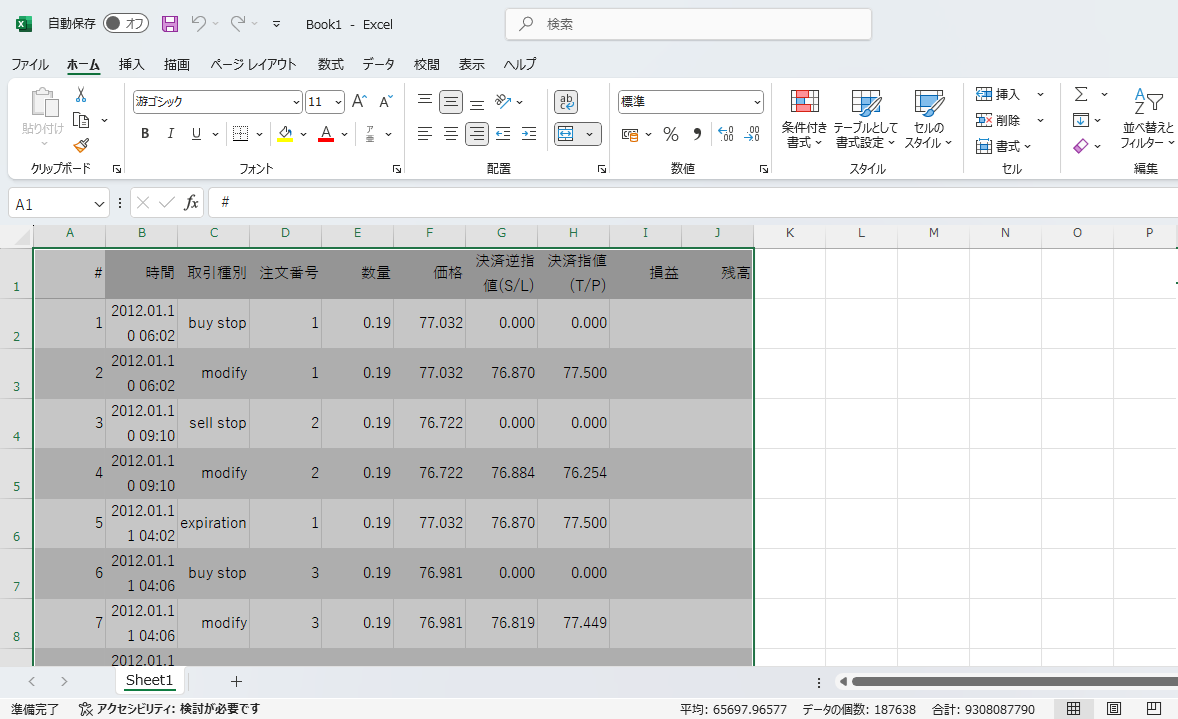Click the Redo arrow icon
Viewport: 1178px width, 719px height.
click(237, 24)
